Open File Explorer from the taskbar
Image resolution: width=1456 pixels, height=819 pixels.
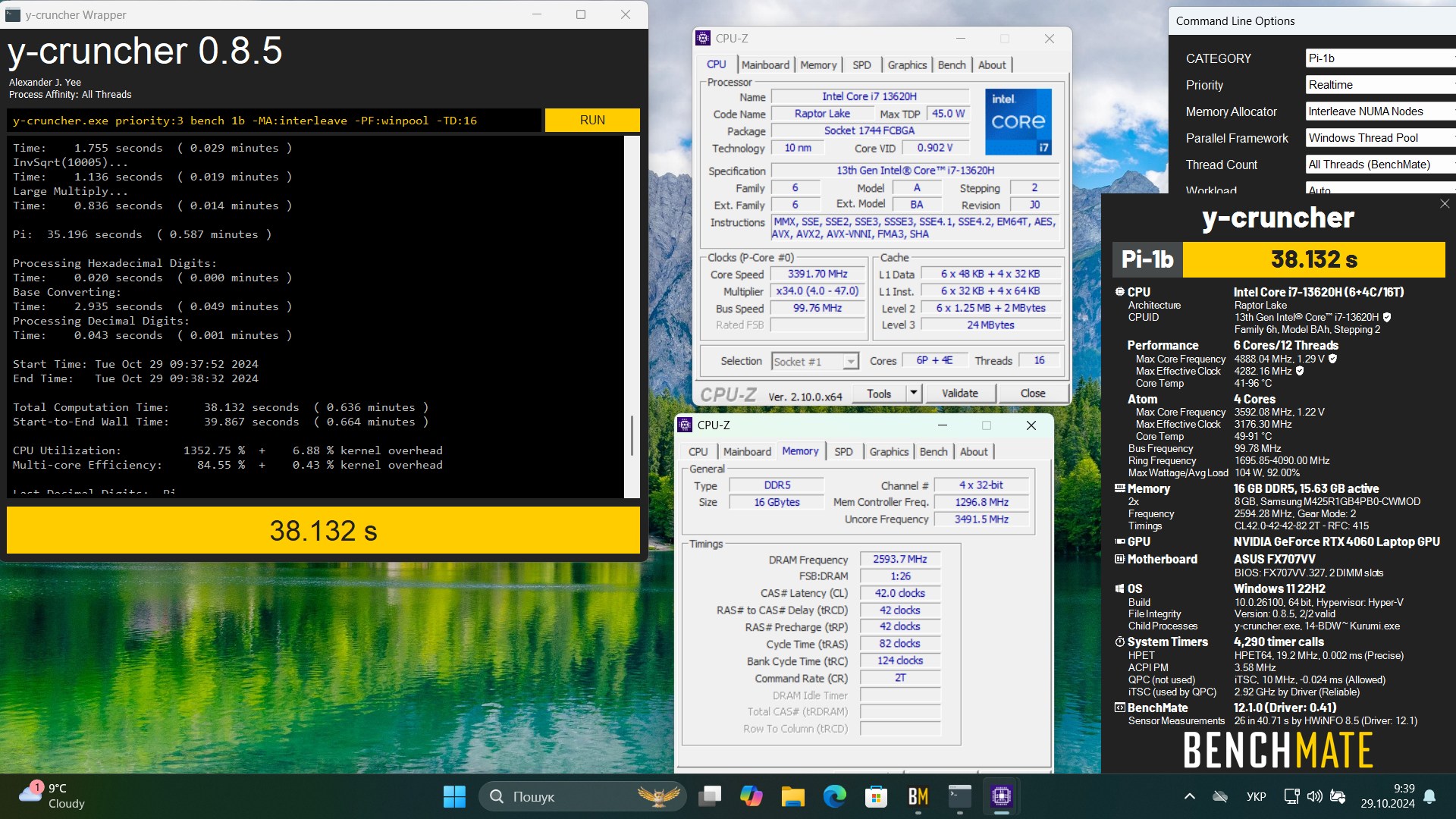(x=793, y=796)
